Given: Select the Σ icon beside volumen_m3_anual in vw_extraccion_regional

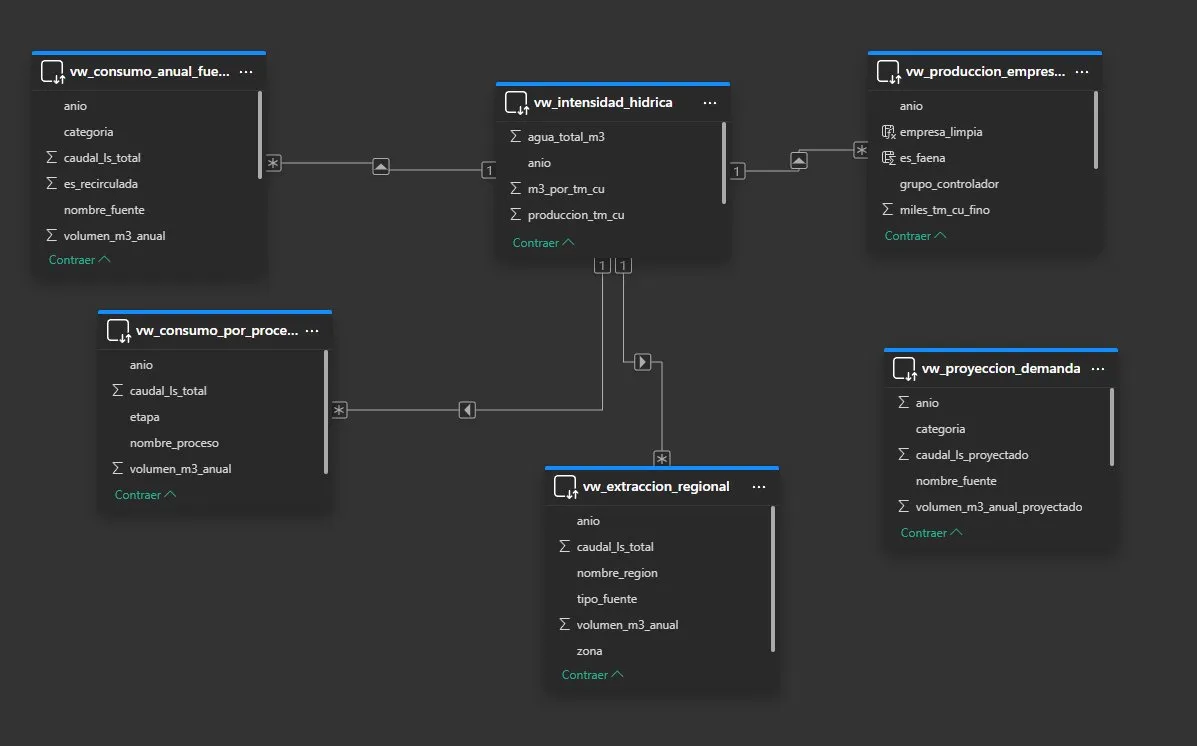Looking at the screenshot, I should 564,624.
